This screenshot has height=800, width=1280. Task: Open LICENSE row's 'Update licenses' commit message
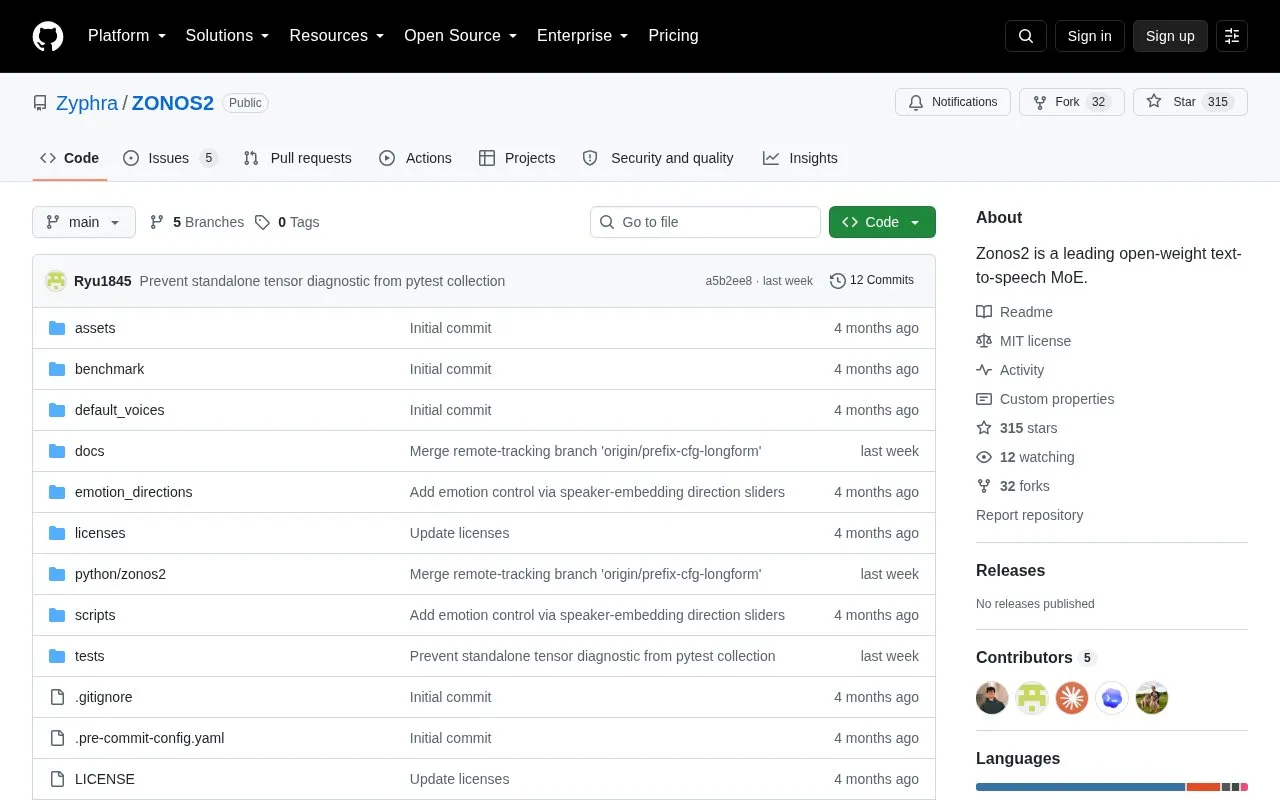click(460, 779)
